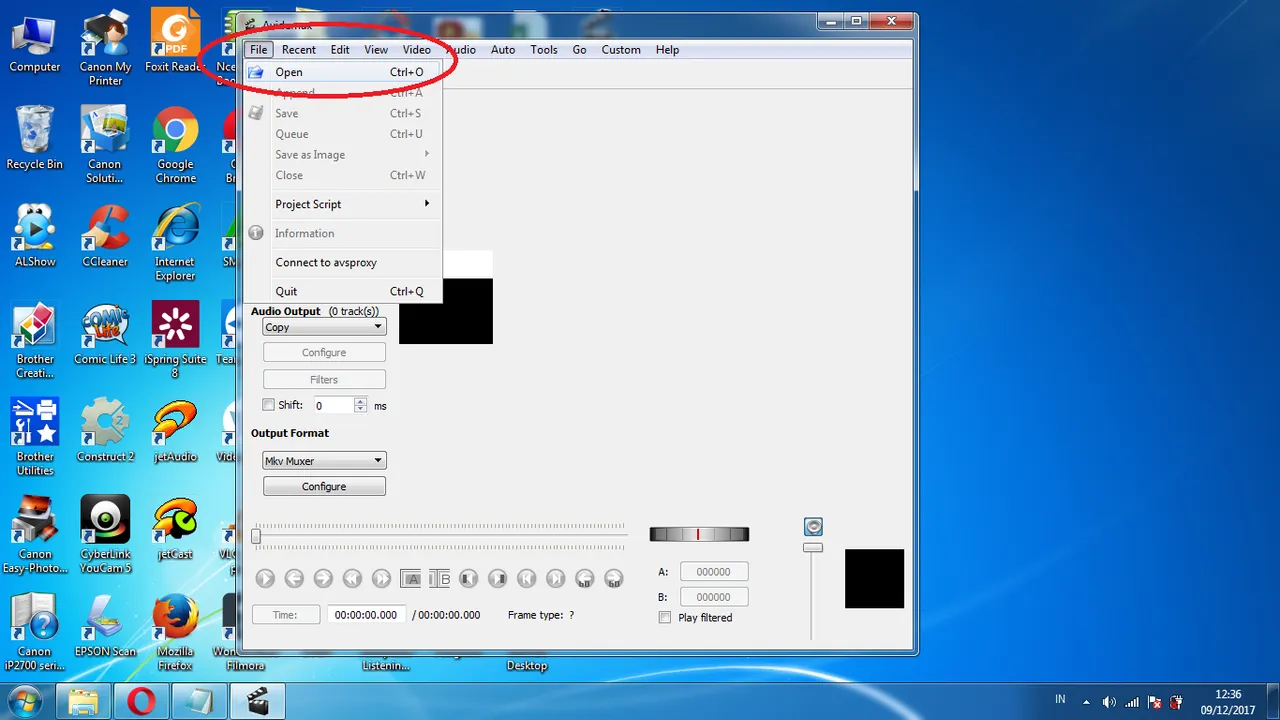Go to next frame with right arrow button

[323, 578]
